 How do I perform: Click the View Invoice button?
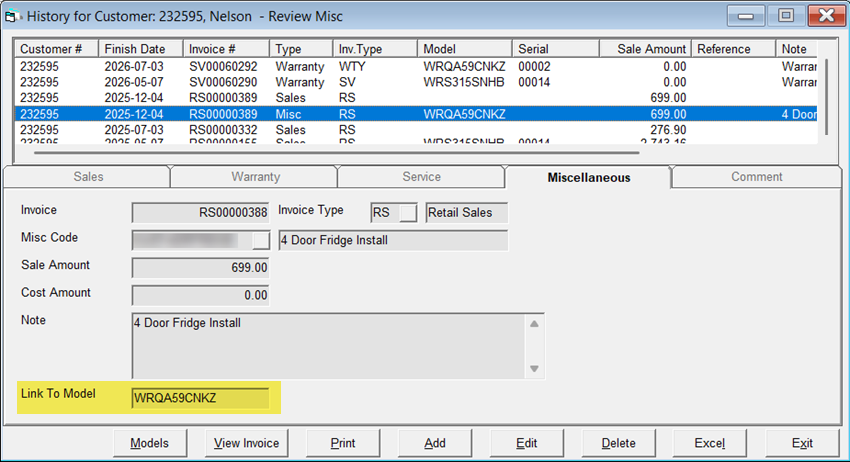click(246, 443)
